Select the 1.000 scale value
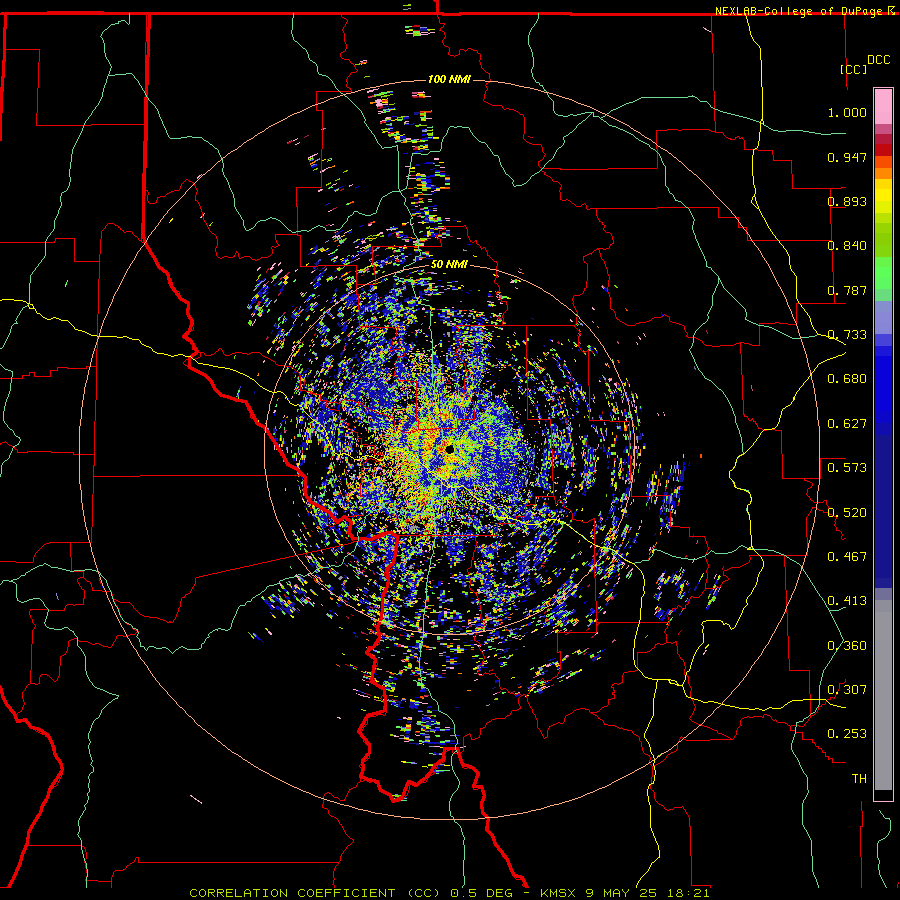 tap(847, 112)
